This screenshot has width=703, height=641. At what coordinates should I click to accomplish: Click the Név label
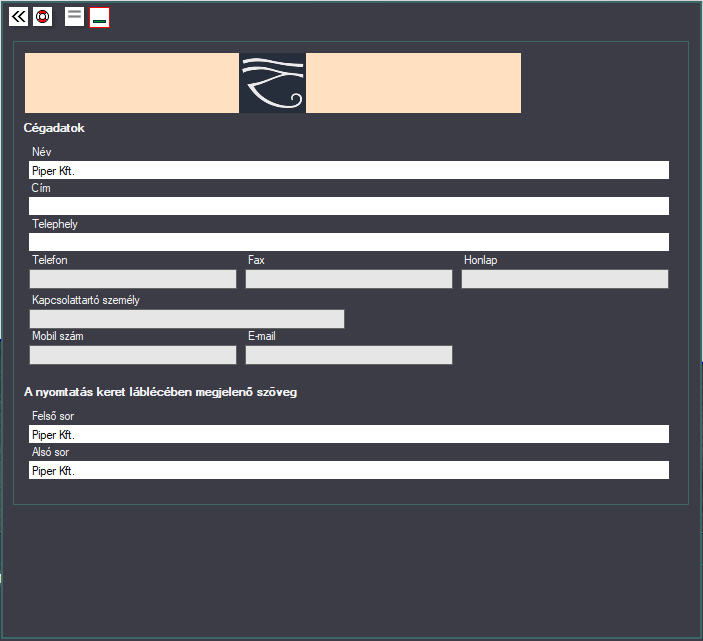coord(42,152)
